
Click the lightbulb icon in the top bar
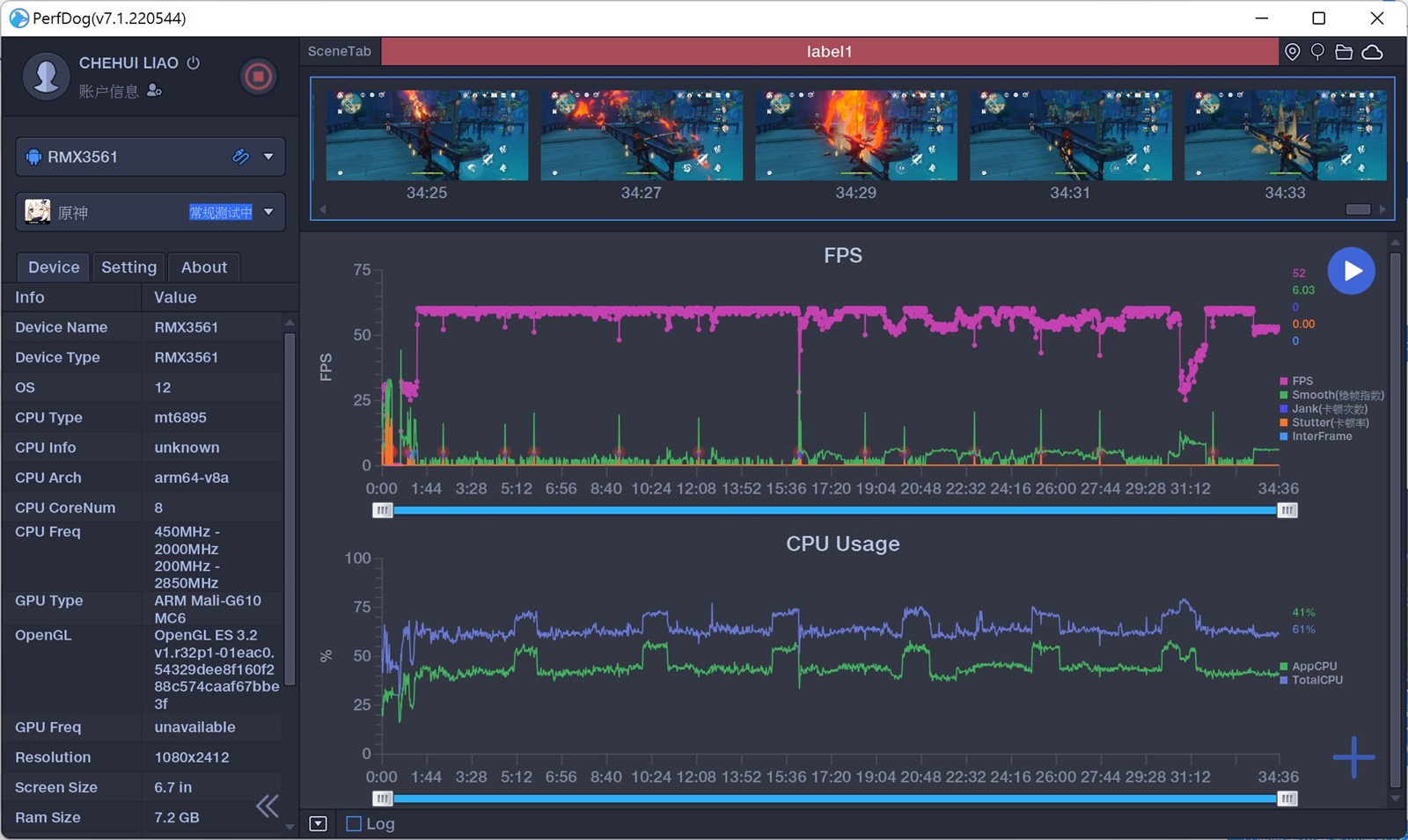click(x=1317, y=52)
